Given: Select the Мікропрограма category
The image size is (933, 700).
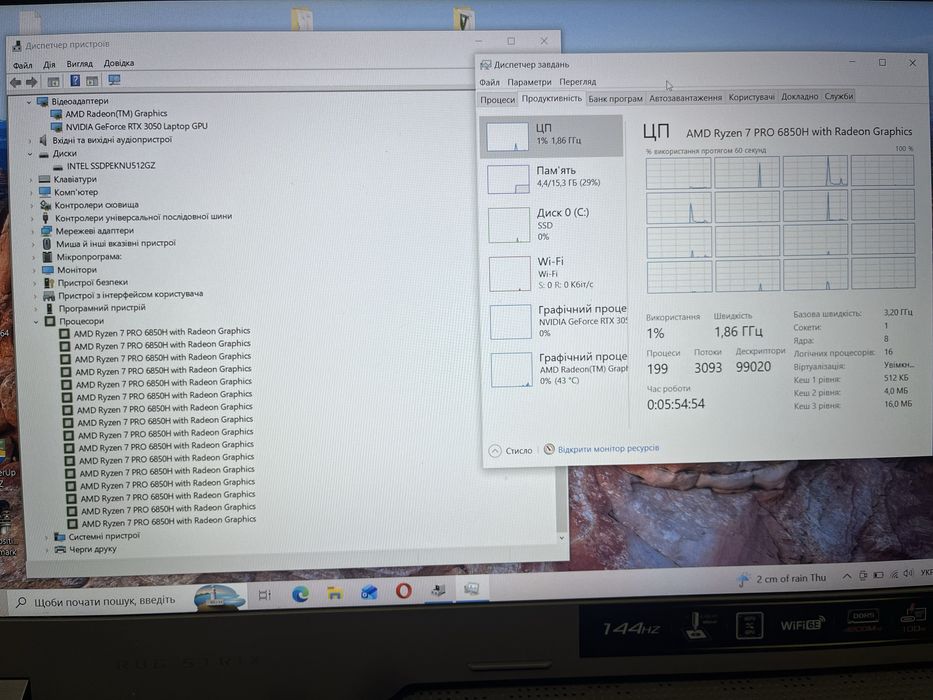Looking at the screenshot, I should coord(89,257).
